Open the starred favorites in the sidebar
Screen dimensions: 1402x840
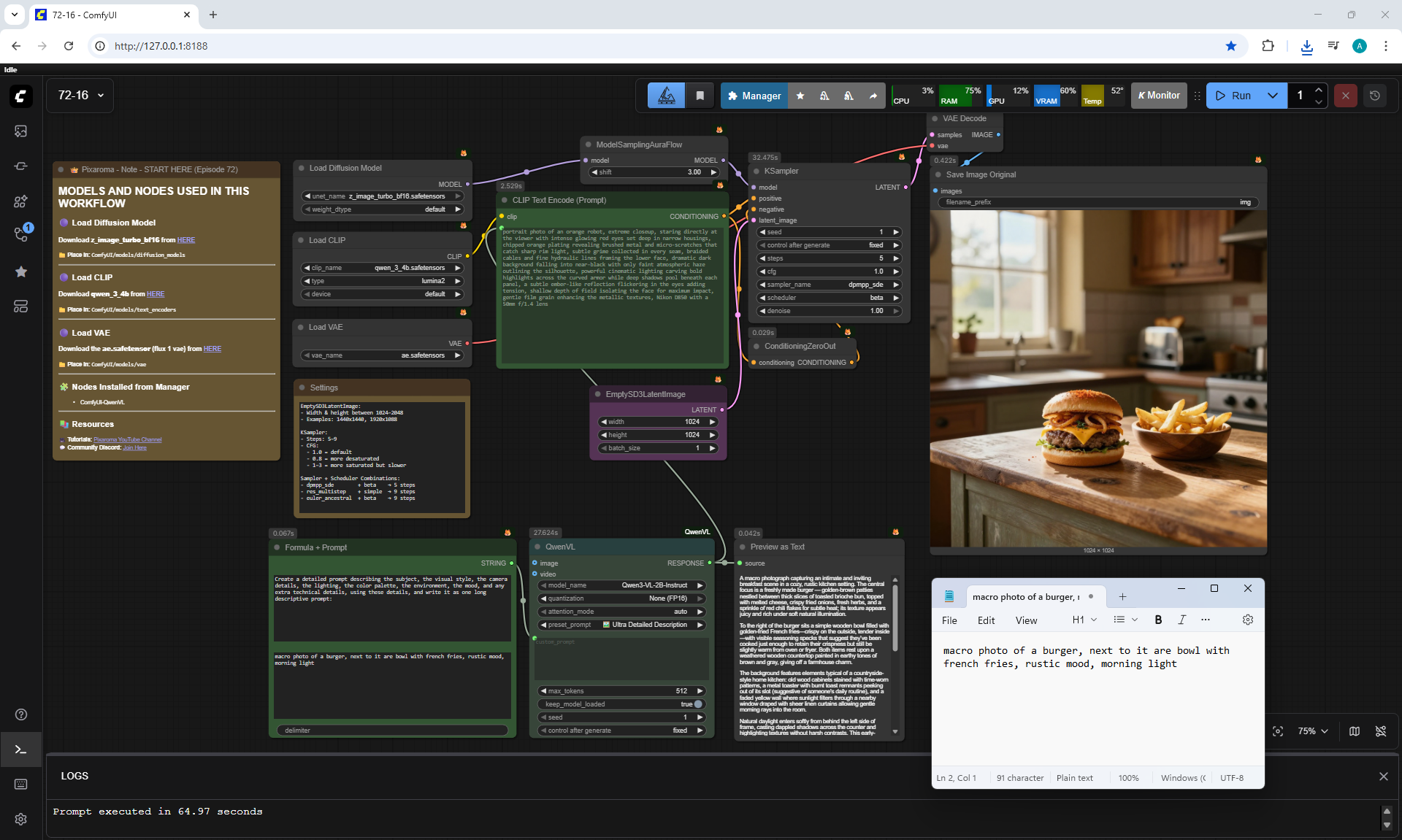20,271
